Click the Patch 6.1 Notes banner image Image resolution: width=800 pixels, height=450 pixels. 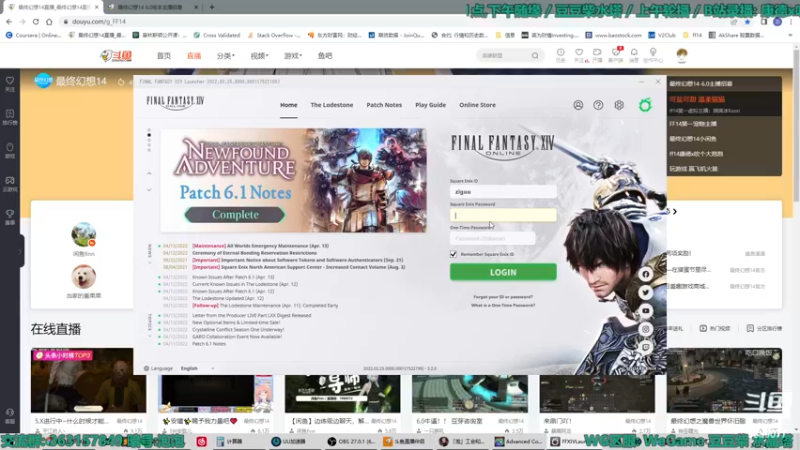pyautogui.click(x=293, y=180)
